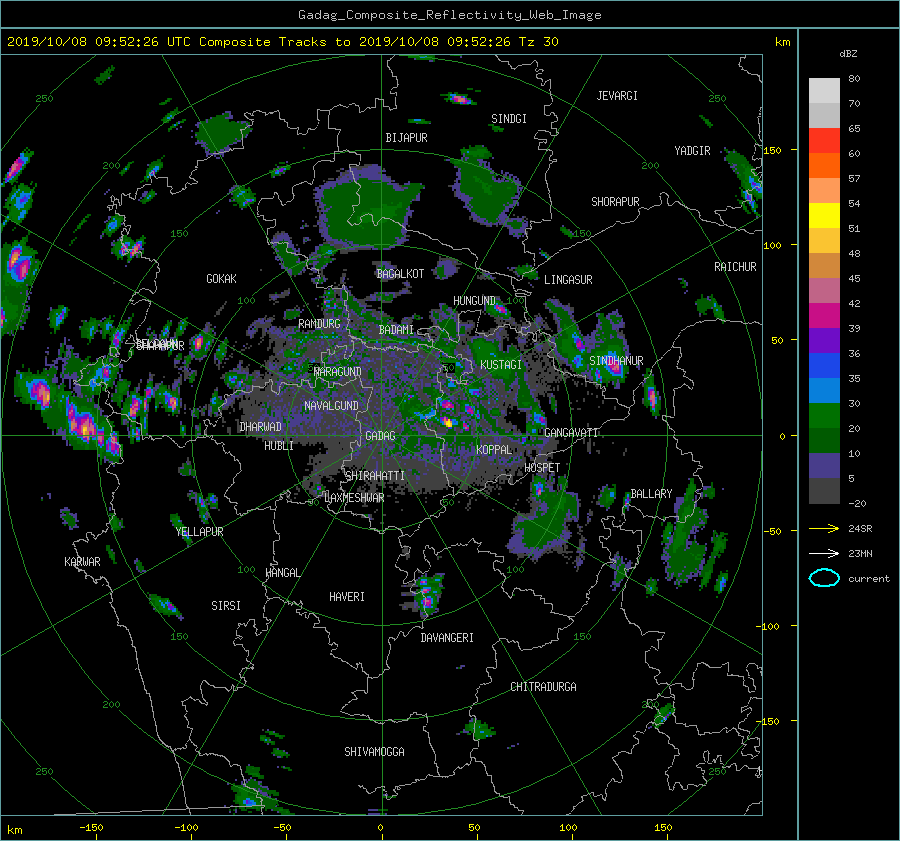
Task: Click the -150 tick on bottom axis
Action: click(91, 828)
